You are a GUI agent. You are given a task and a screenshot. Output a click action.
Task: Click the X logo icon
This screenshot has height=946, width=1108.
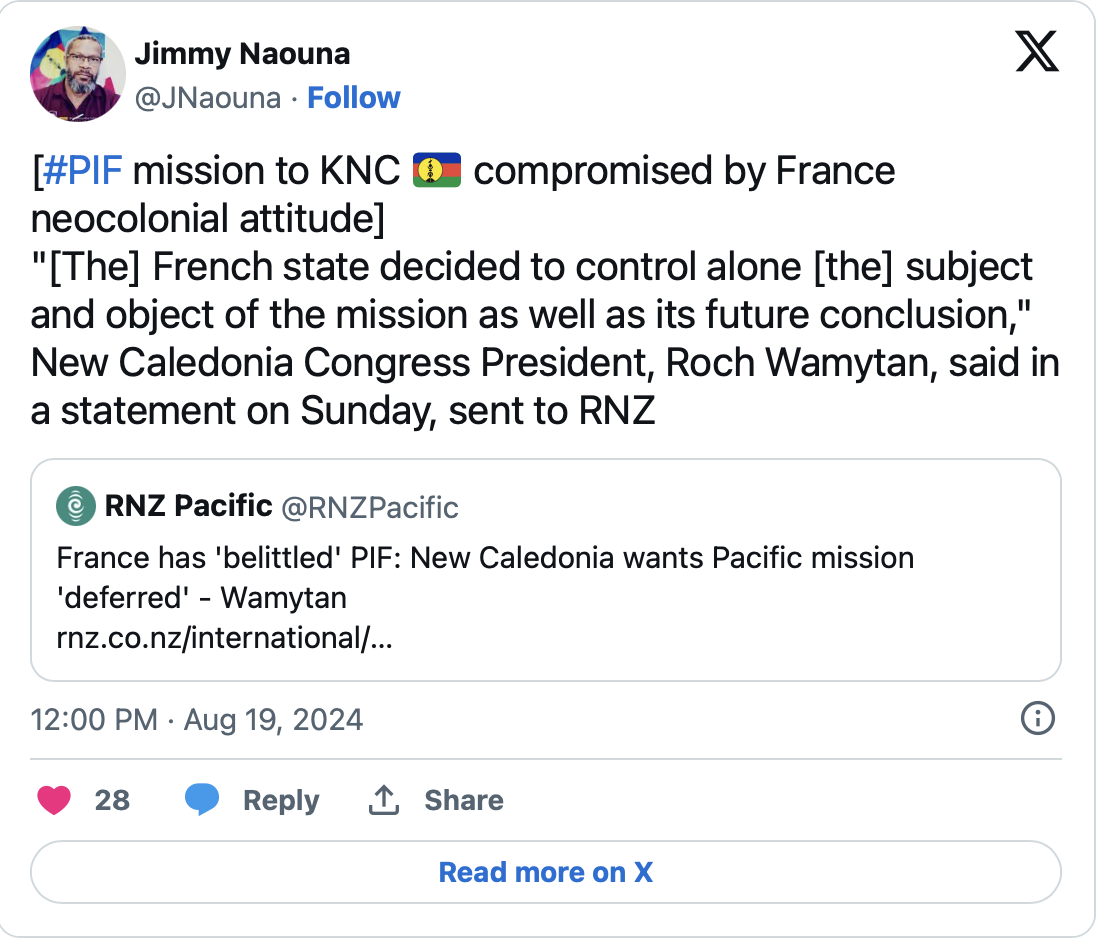(1037, 52)
